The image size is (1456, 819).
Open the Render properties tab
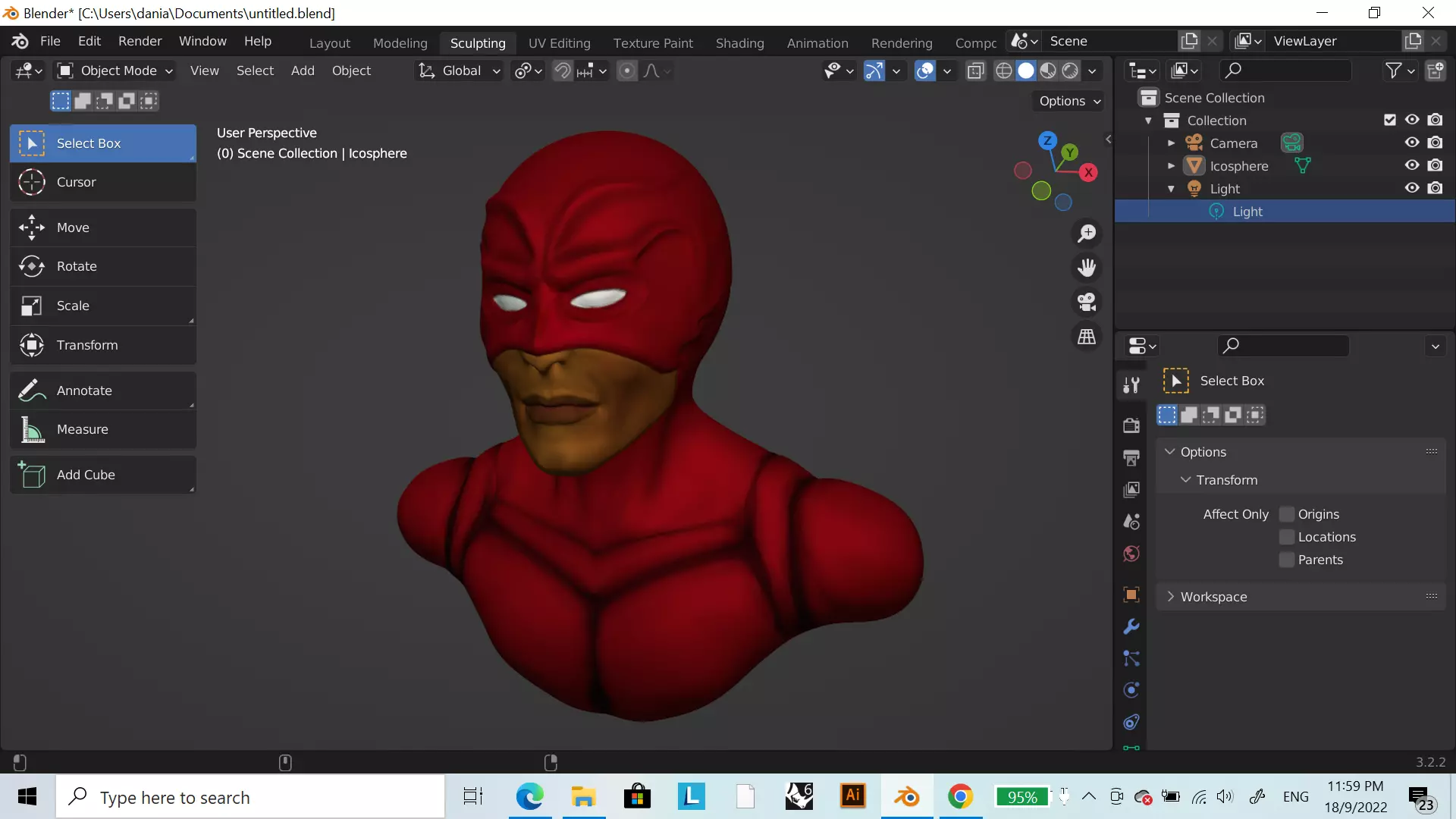tap(1131, 425)
